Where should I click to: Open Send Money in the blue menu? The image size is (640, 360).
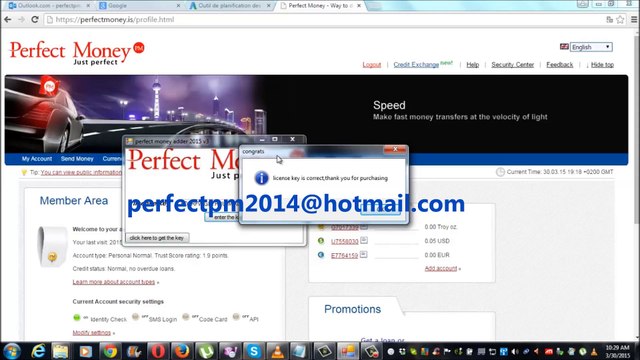tap(77, 159)
